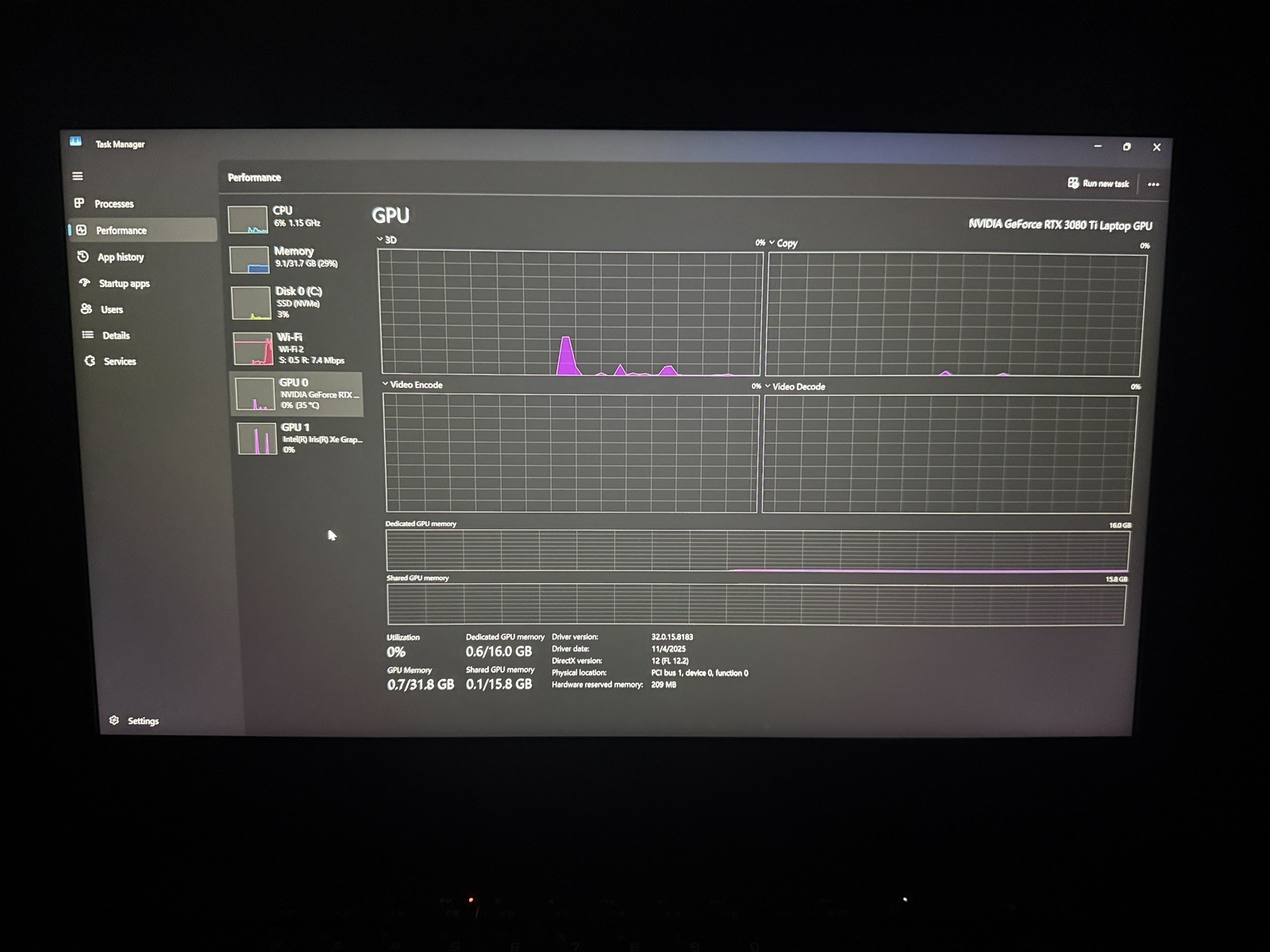Viewport: 1270px width, 952px height.
Task: Click the Details list icon
Action: click(x=87, y=335)
